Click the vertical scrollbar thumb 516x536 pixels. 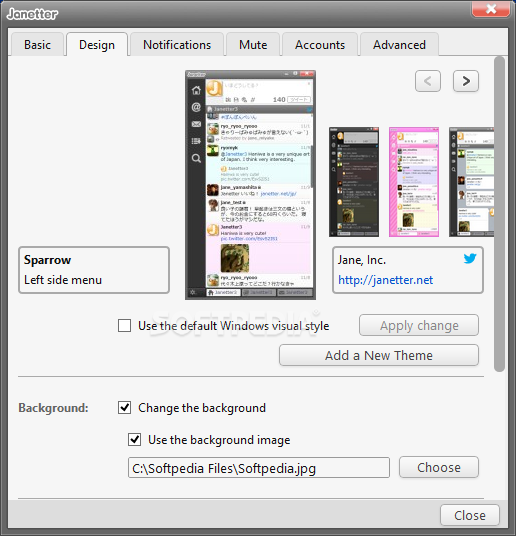499,214
